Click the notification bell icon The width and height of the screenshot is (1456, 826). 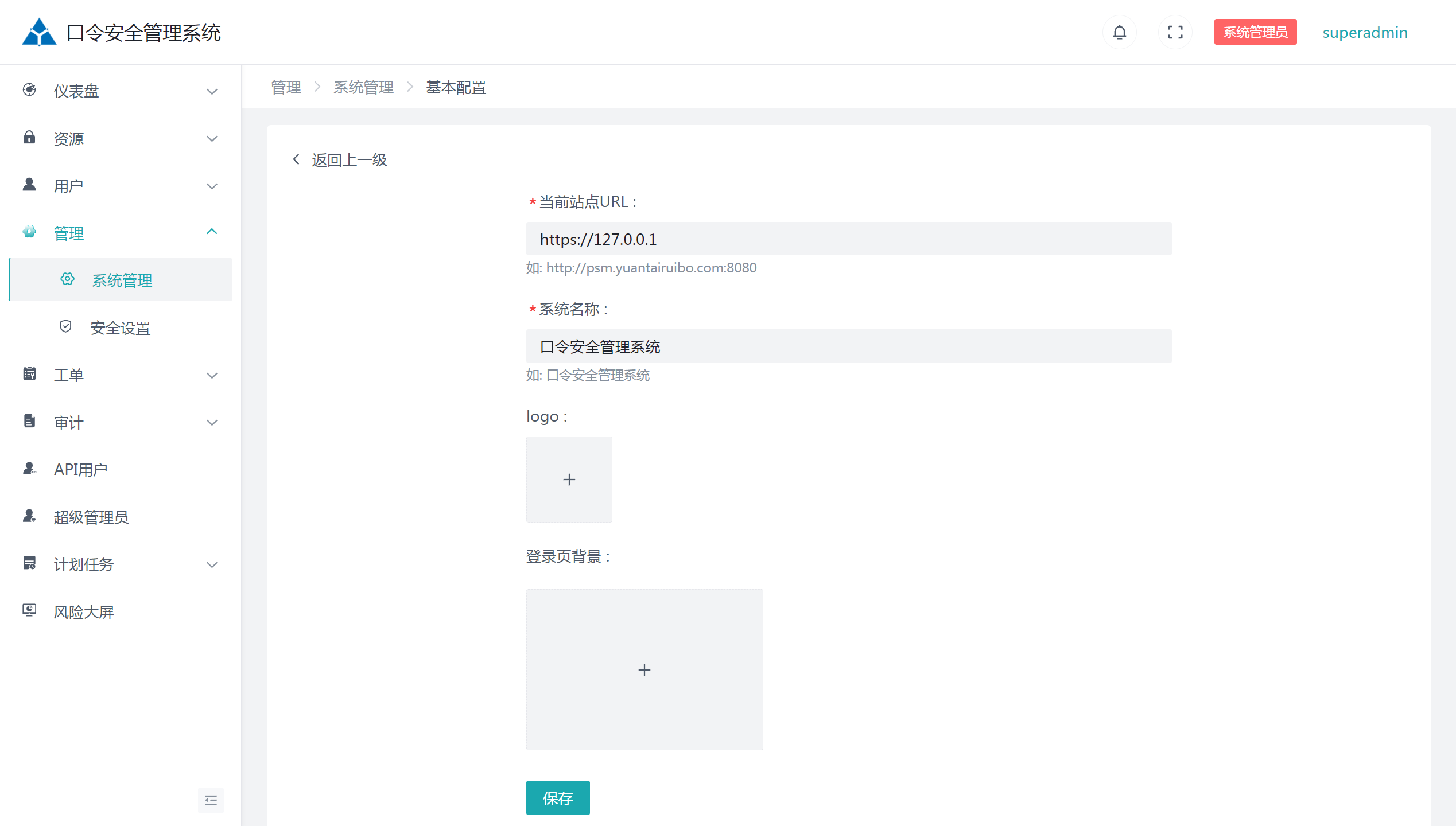pyautogui.click(x=1119, y=32)
